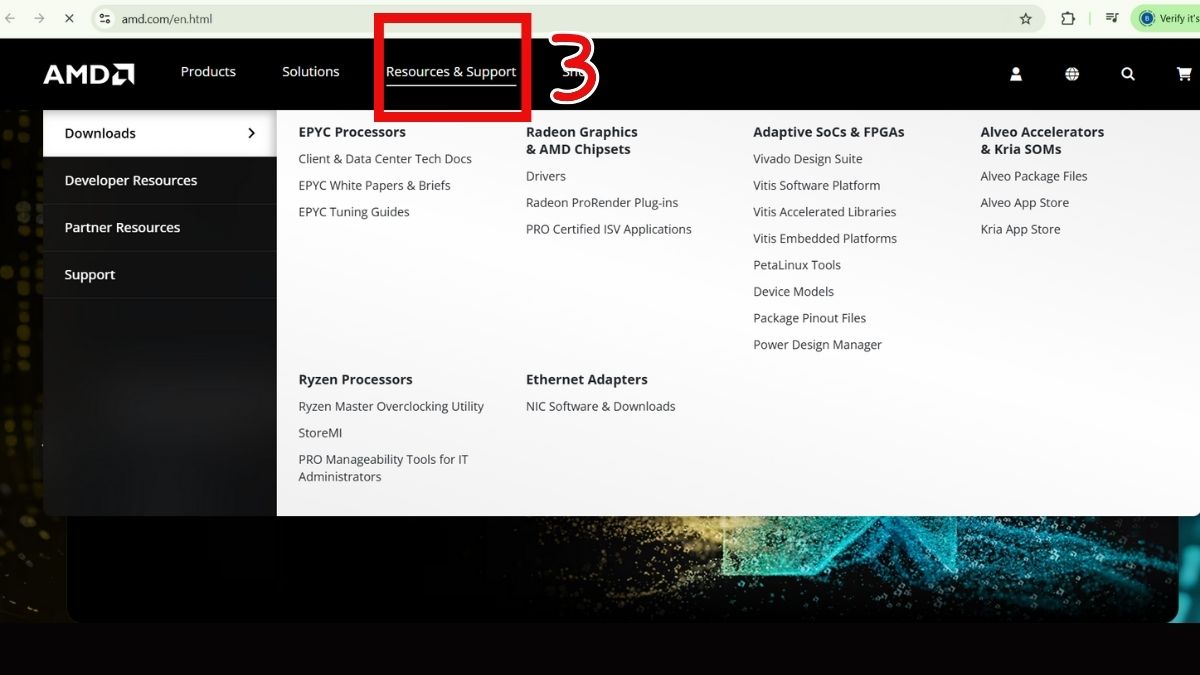Open the shopping cart icon

(x=1184, y=74)
